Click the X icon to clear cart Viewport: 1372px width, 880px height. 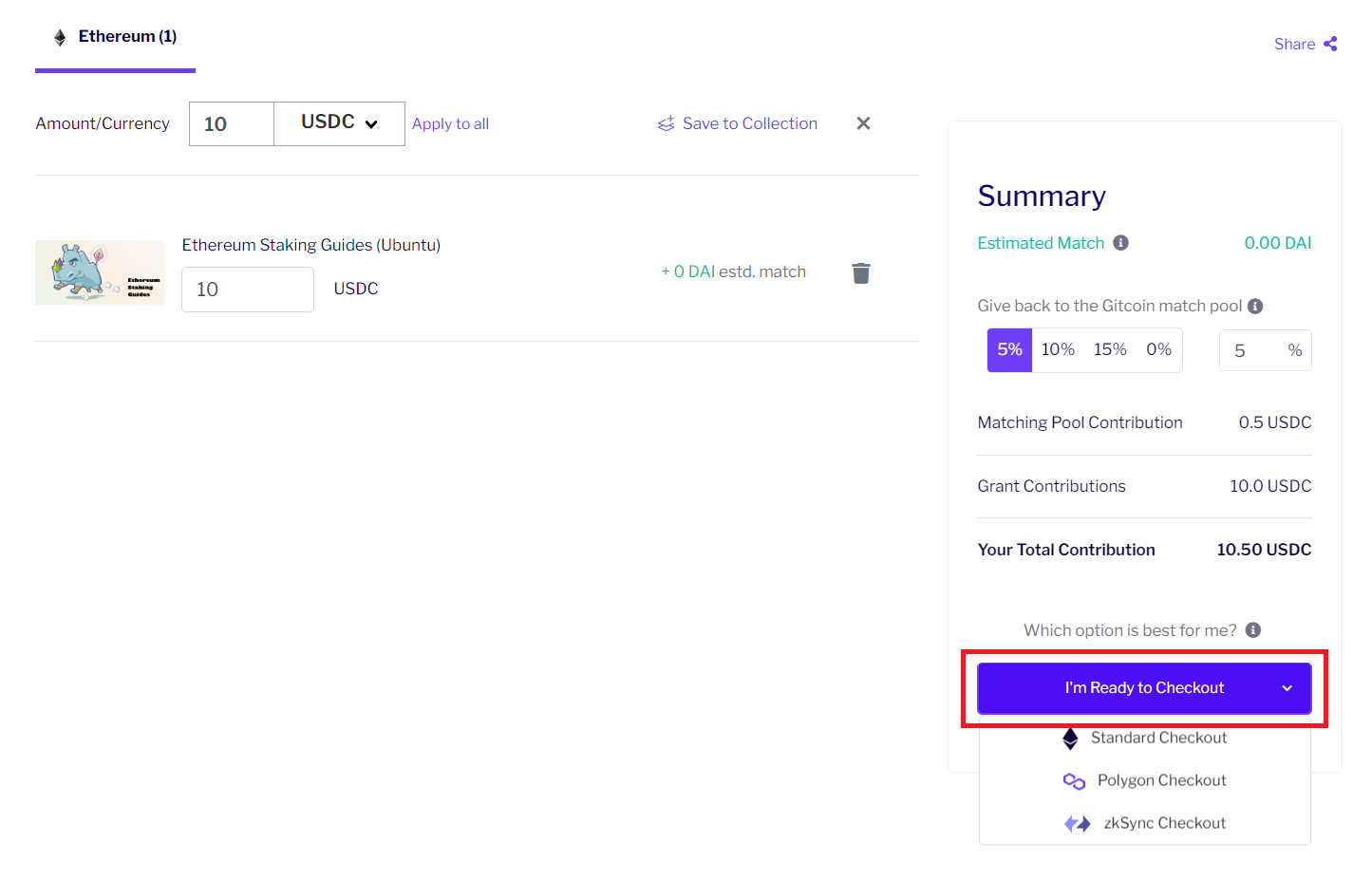pos(863,123)
